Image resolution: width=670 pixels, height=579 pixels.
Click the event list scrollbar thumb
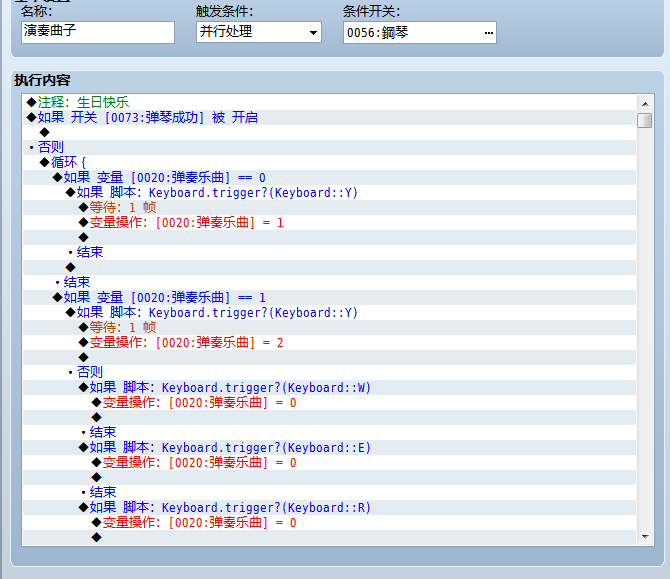click(x=644, y=120)
